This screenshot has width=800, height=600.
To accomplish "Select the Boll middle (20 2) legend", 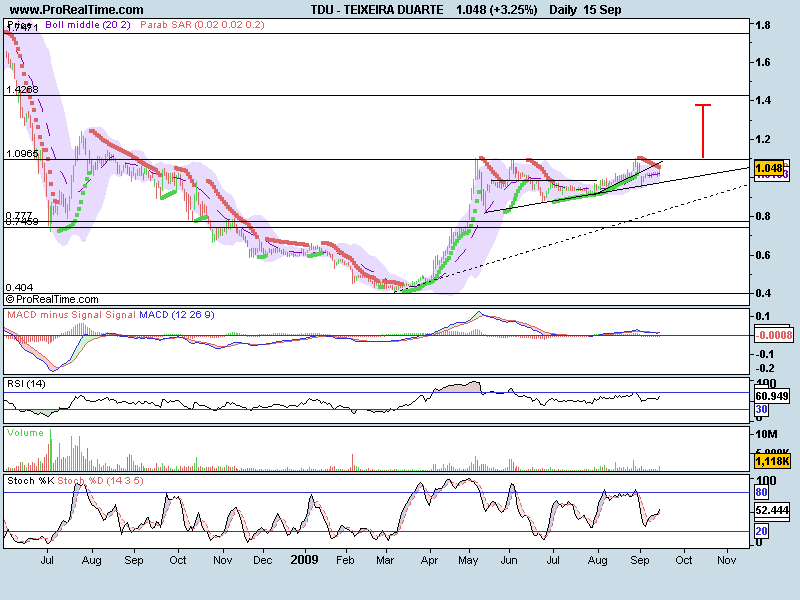I will click(x=88, y=24).
